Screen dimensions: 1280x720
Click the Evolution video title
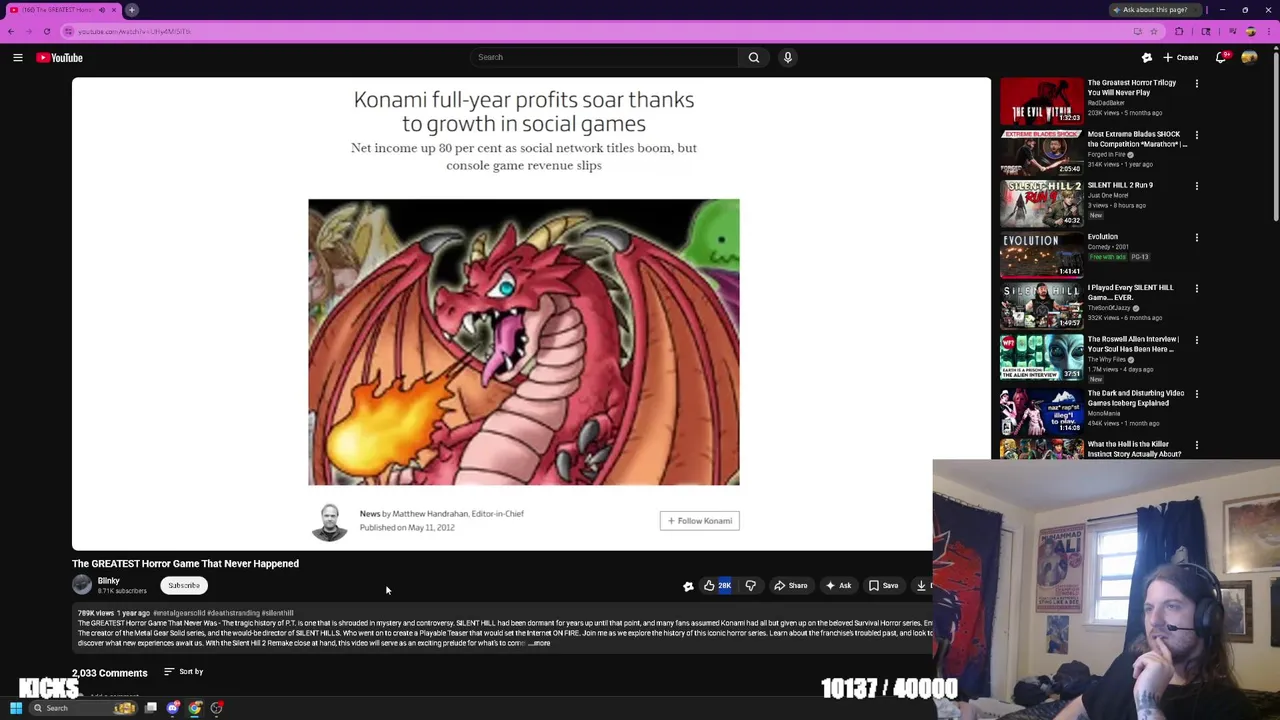pos(1102,237)
